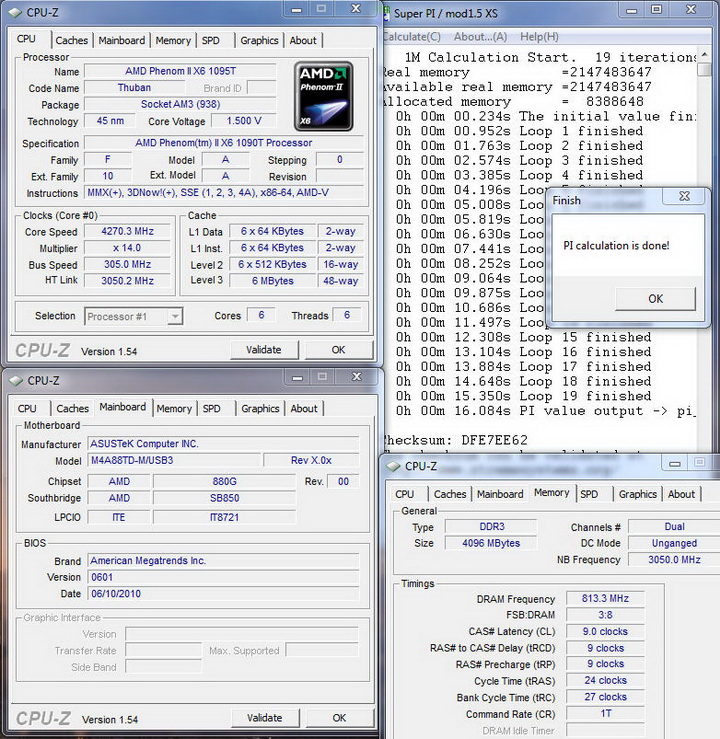Click the Checksum: DFE7EE62 line

(455, 440)
